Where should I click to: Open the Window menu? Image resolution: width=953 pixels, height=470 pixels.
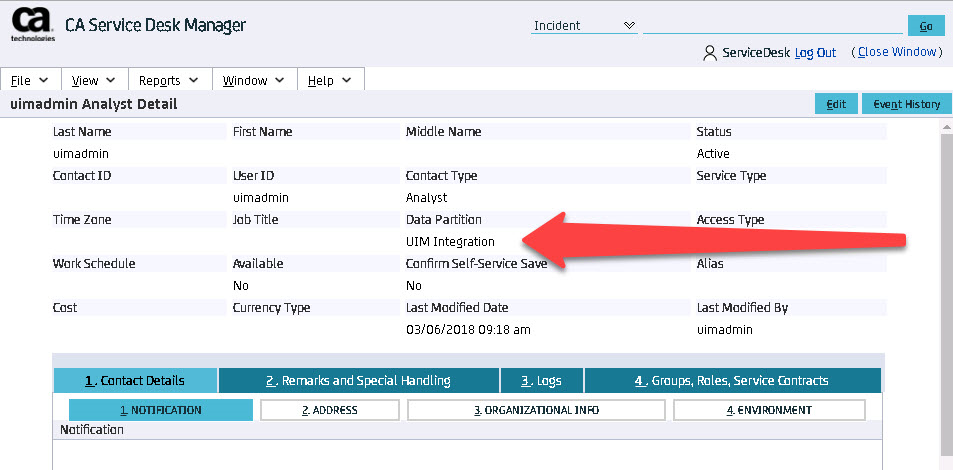tap(253, 80)
